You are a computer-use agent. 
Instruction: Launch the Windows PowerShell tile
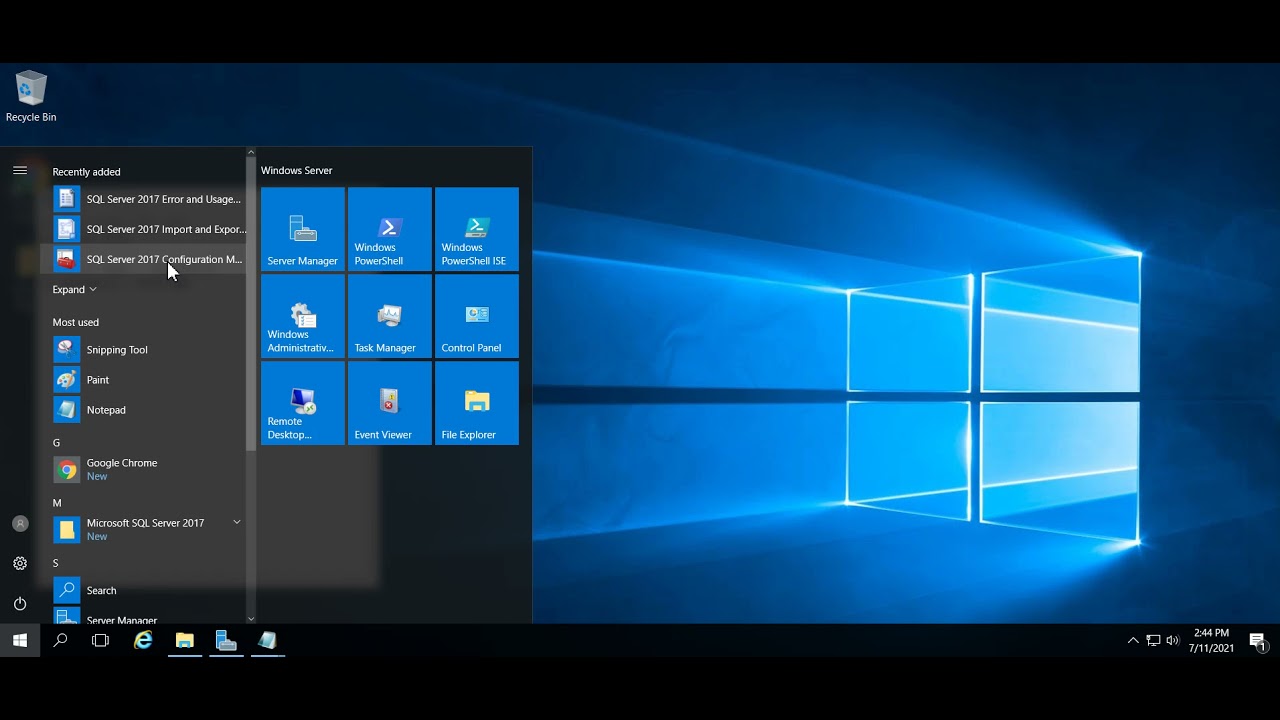(389, 229)
